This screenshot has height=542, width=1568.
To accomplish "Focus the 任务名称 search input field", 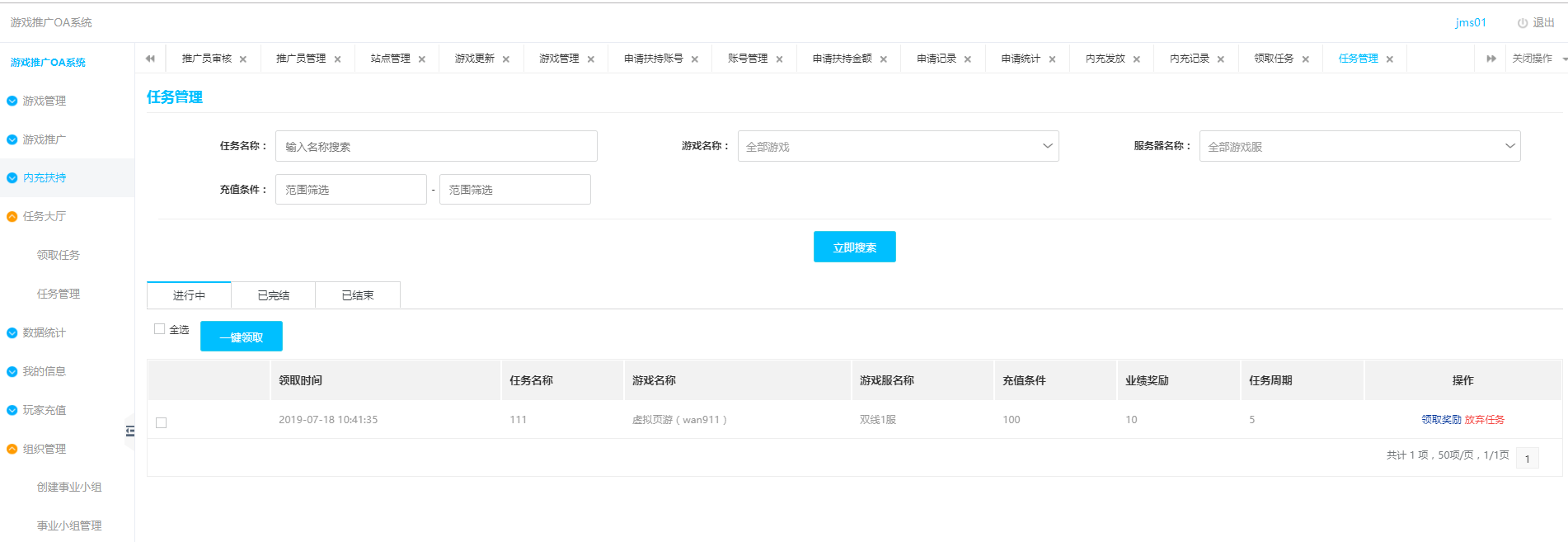I will (x=436, y=146).
